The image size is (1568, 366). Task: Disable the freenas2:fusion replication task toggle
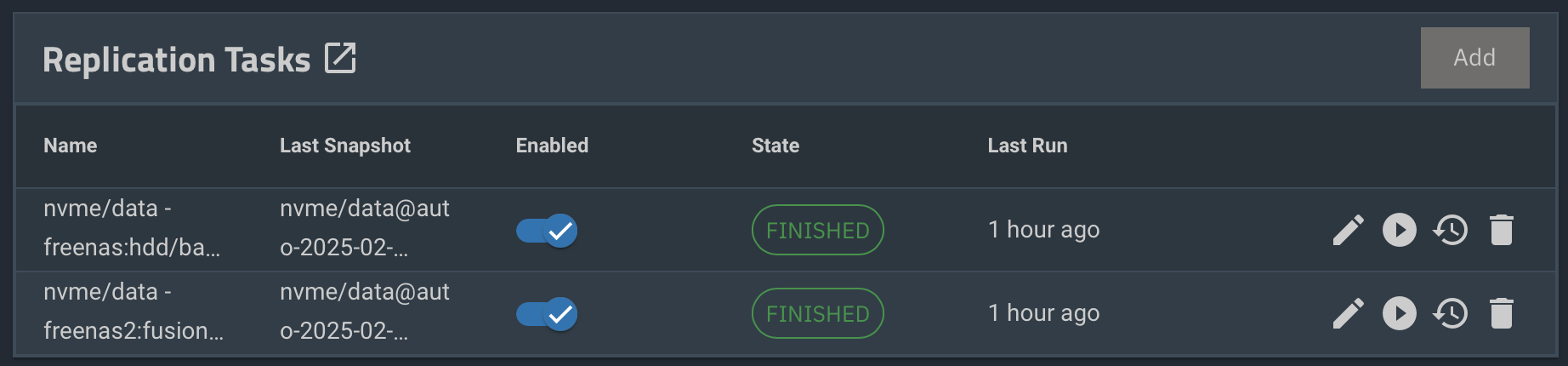click(547, 314)
